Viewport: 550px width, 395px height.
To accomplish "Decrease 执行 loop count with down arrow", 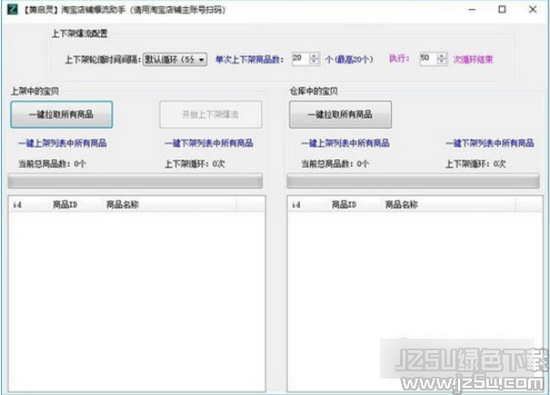I will [x=442, y=62].
